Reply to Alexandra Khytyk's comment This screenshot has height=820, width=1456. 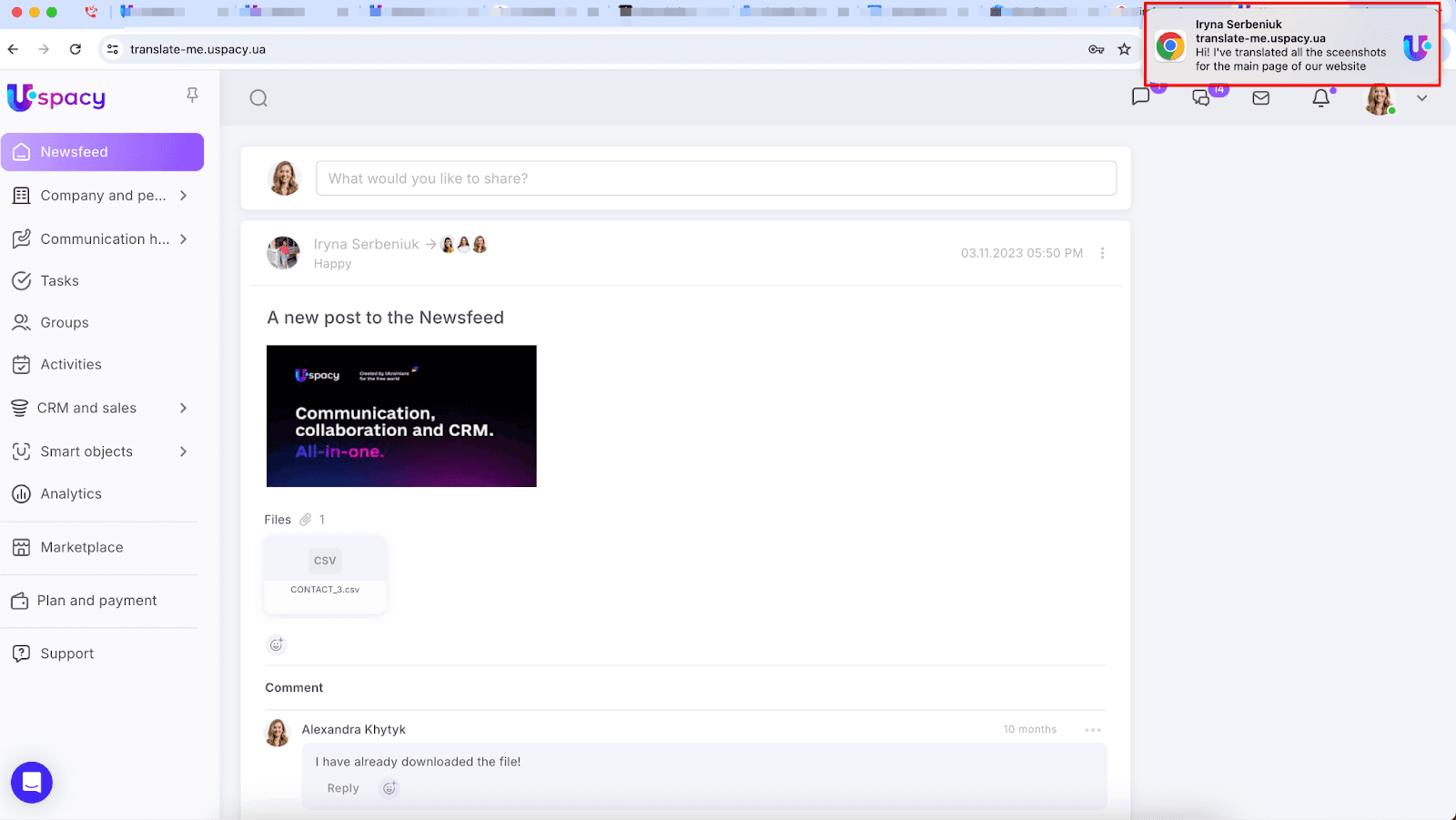point(343,788)
